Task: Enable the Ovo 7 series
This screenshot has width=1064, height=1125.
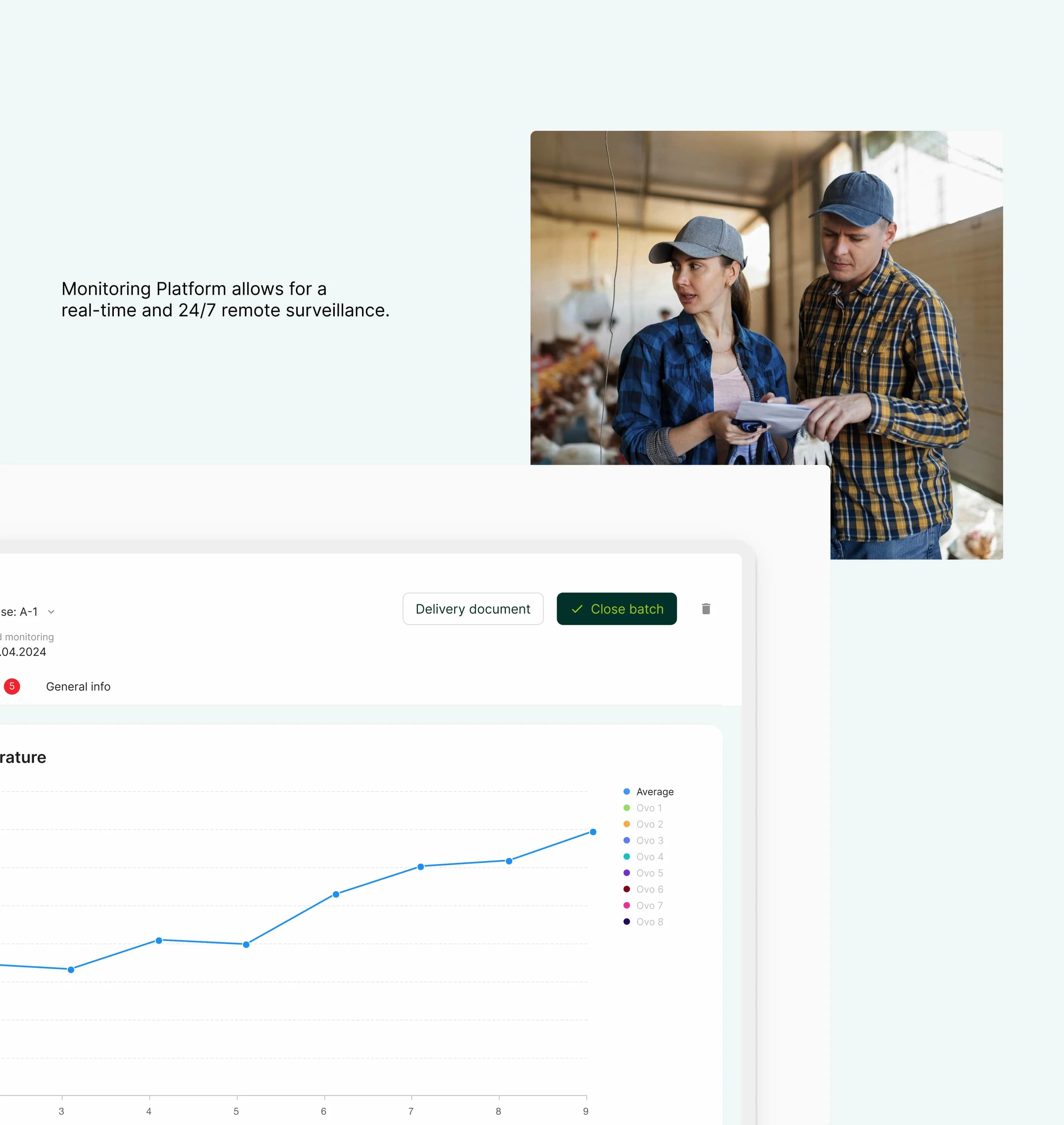Action: coord(649,905)
